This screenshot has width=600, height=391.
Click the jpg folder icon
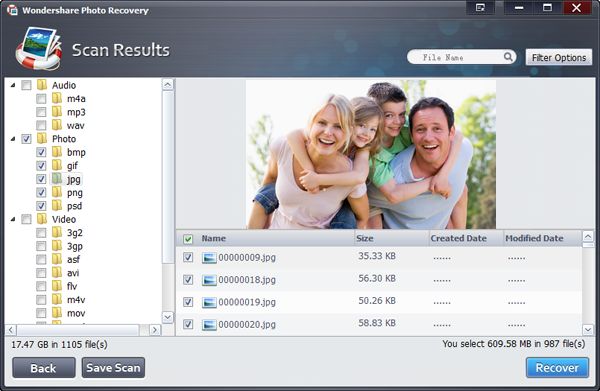tap(57, 179)
